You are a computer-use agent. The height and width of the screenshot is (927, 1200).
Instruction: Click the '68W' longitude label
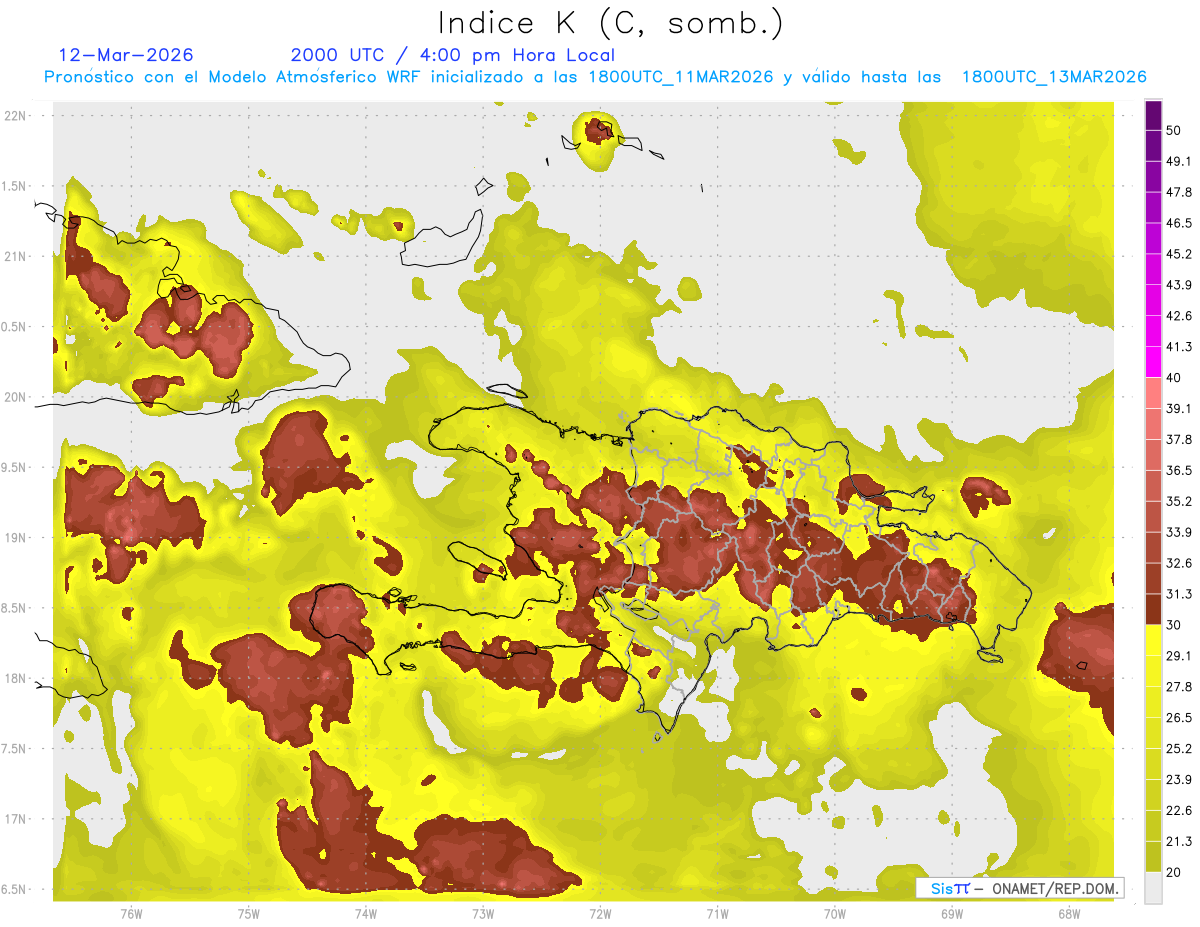point(1069,914)
